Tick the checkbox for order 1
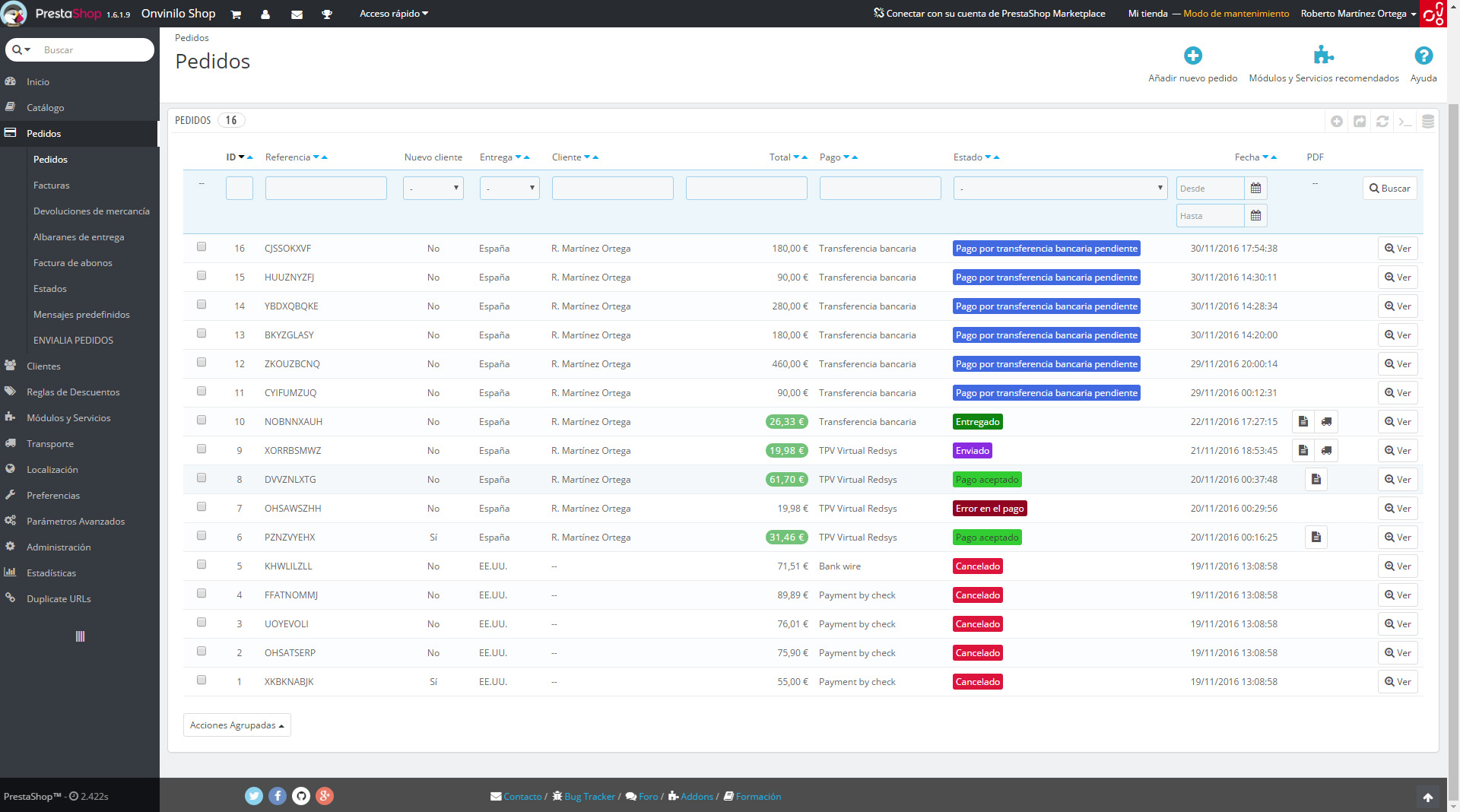Screen dimensions: 1460x812 [x=202, y=680]
